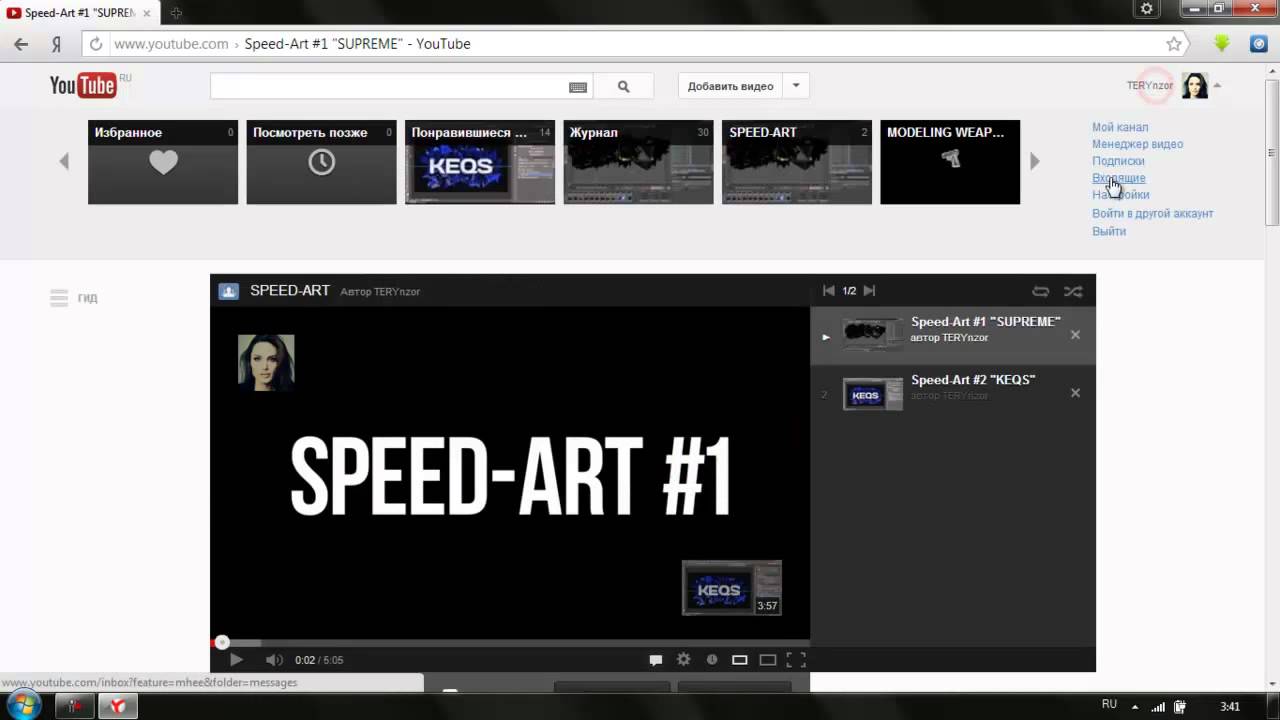
Task: Open the Yandex browser taskbar icon
Action: tap(118, 706)
